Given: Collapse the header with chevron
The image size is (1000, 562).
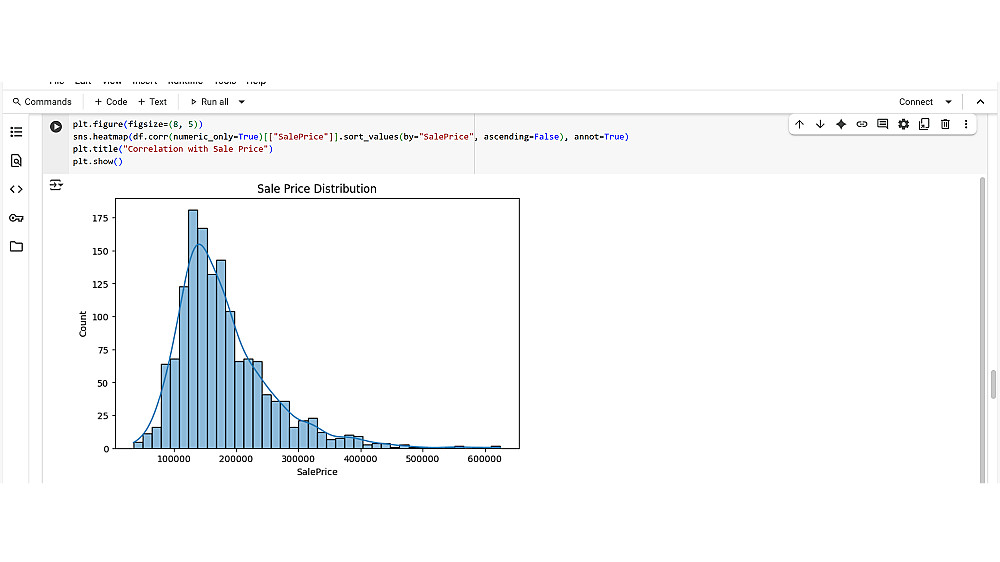Looking at the screenshot, I should (980, 102).
